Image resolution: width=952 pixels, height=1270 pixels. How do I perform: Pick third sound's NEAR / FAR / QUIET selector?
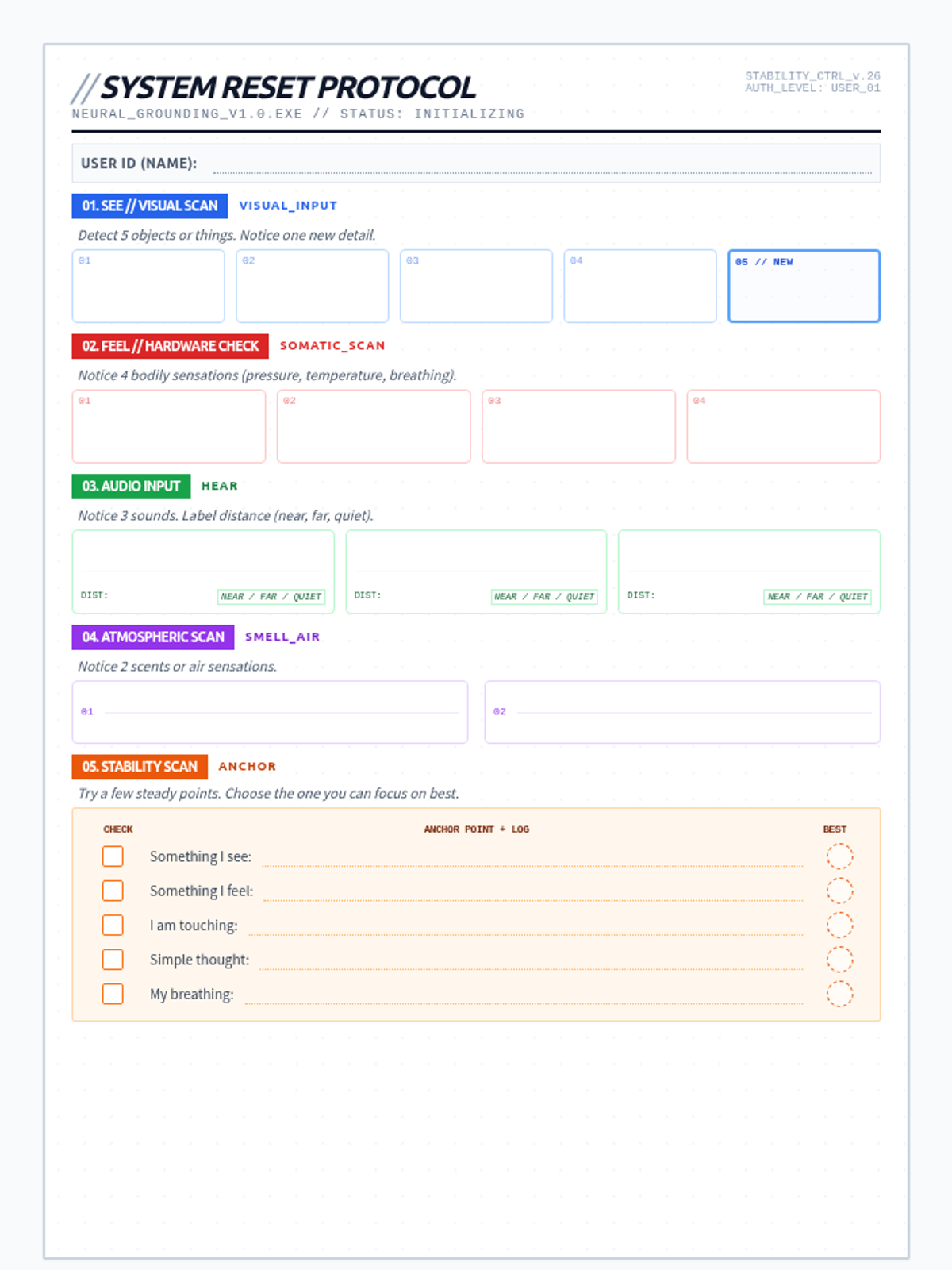pos(817,597)
